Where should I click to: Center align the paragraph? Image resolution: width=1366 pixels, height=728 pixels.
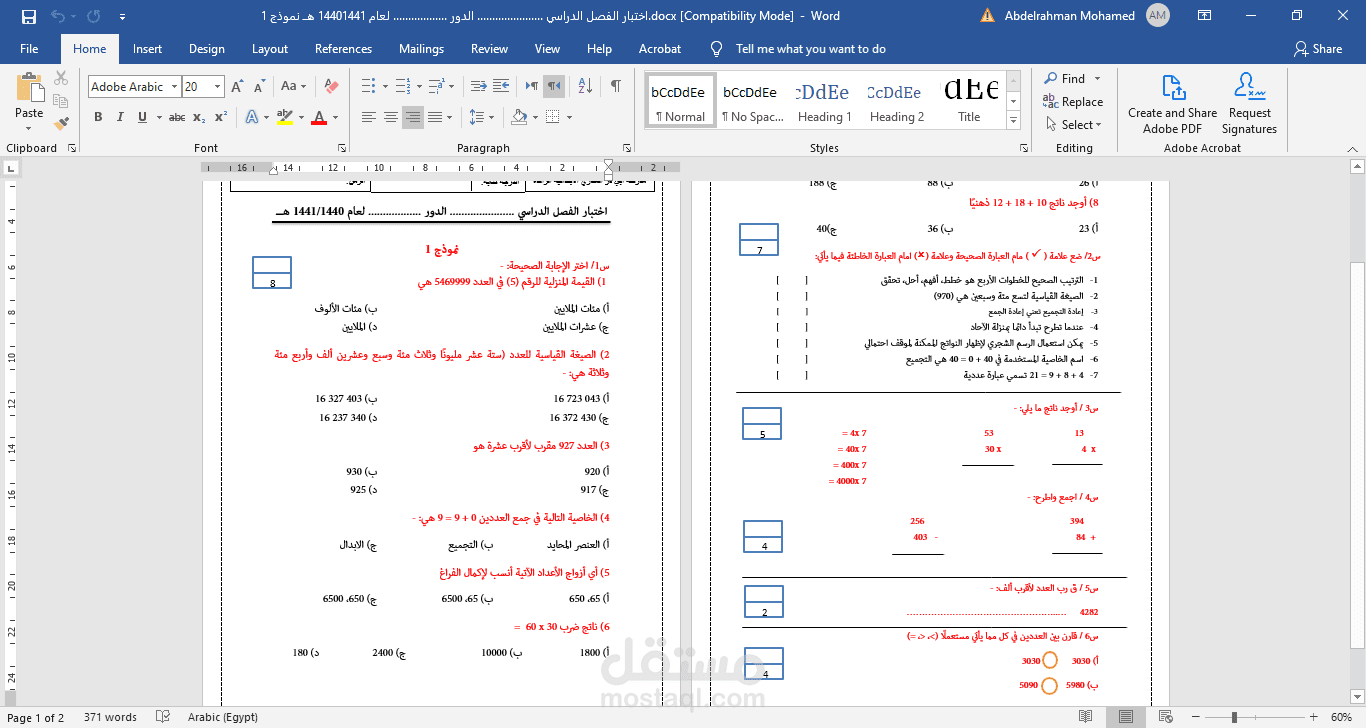pyautogui.click(x=391, y=117)
